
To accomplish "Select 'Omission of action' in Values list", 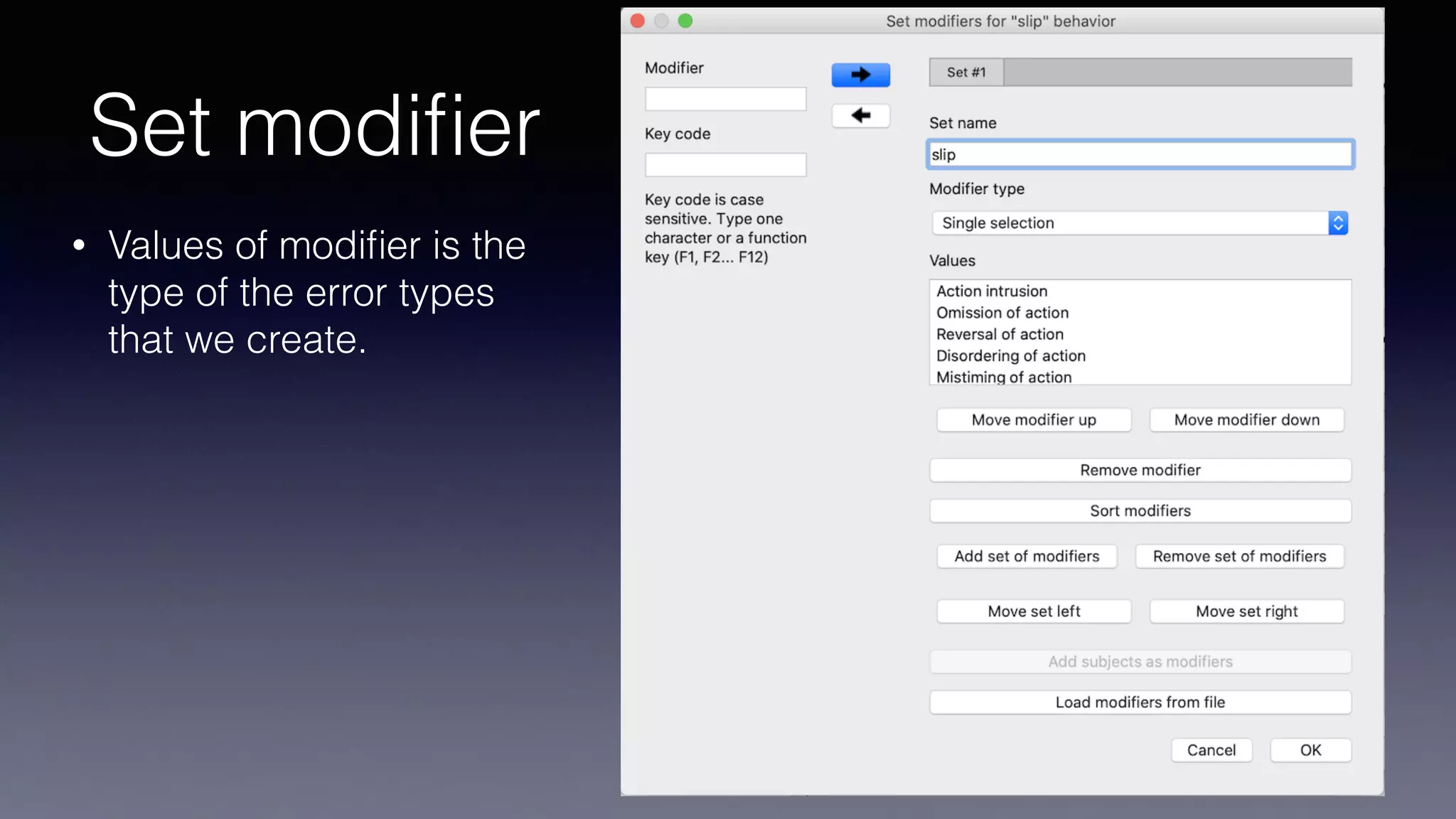I will click(1140, 313).
